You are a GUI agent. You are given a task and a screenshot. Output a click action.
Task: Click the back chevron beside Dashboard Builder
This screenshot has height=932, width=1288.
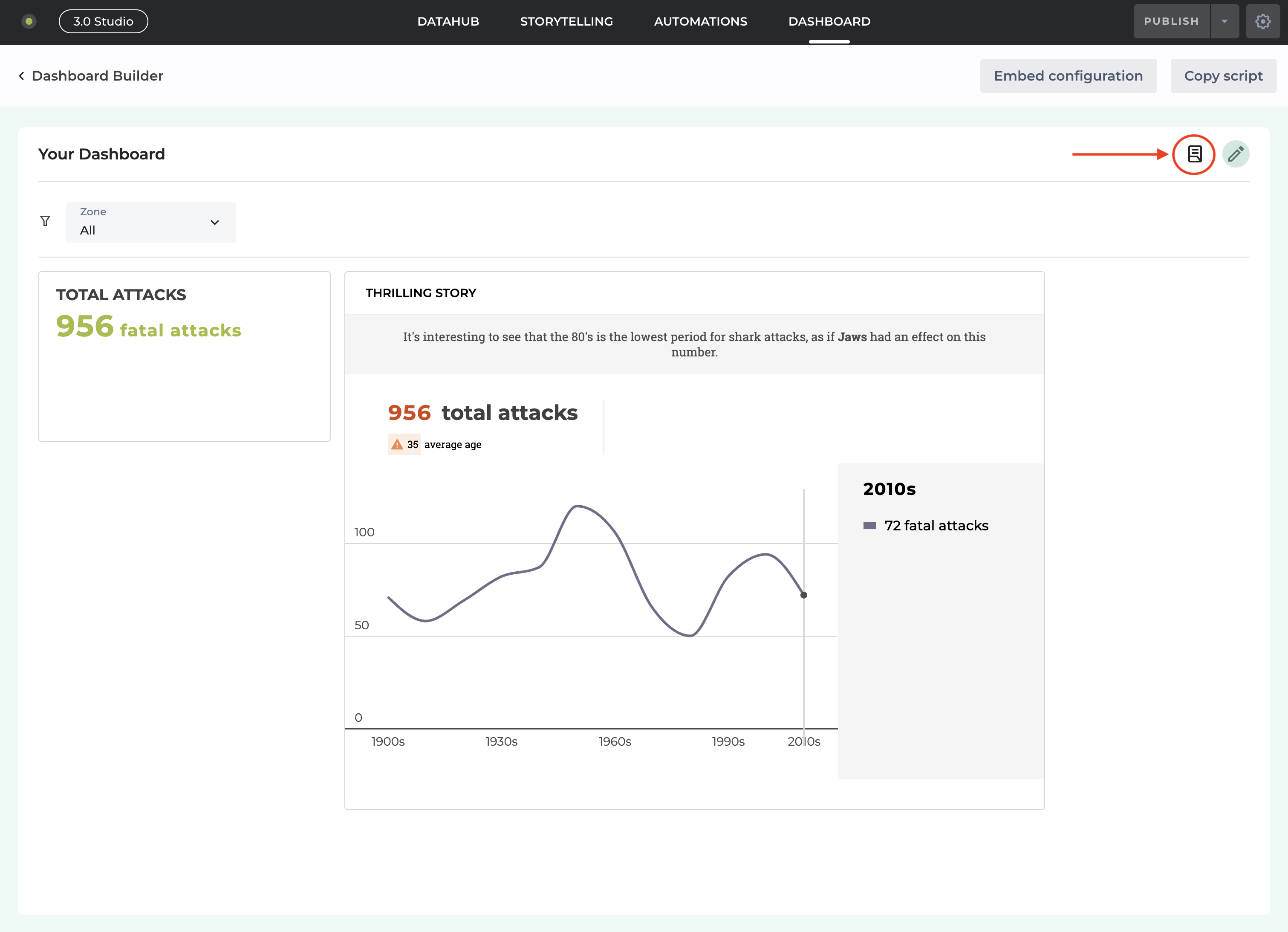click(x=22, y=76)
